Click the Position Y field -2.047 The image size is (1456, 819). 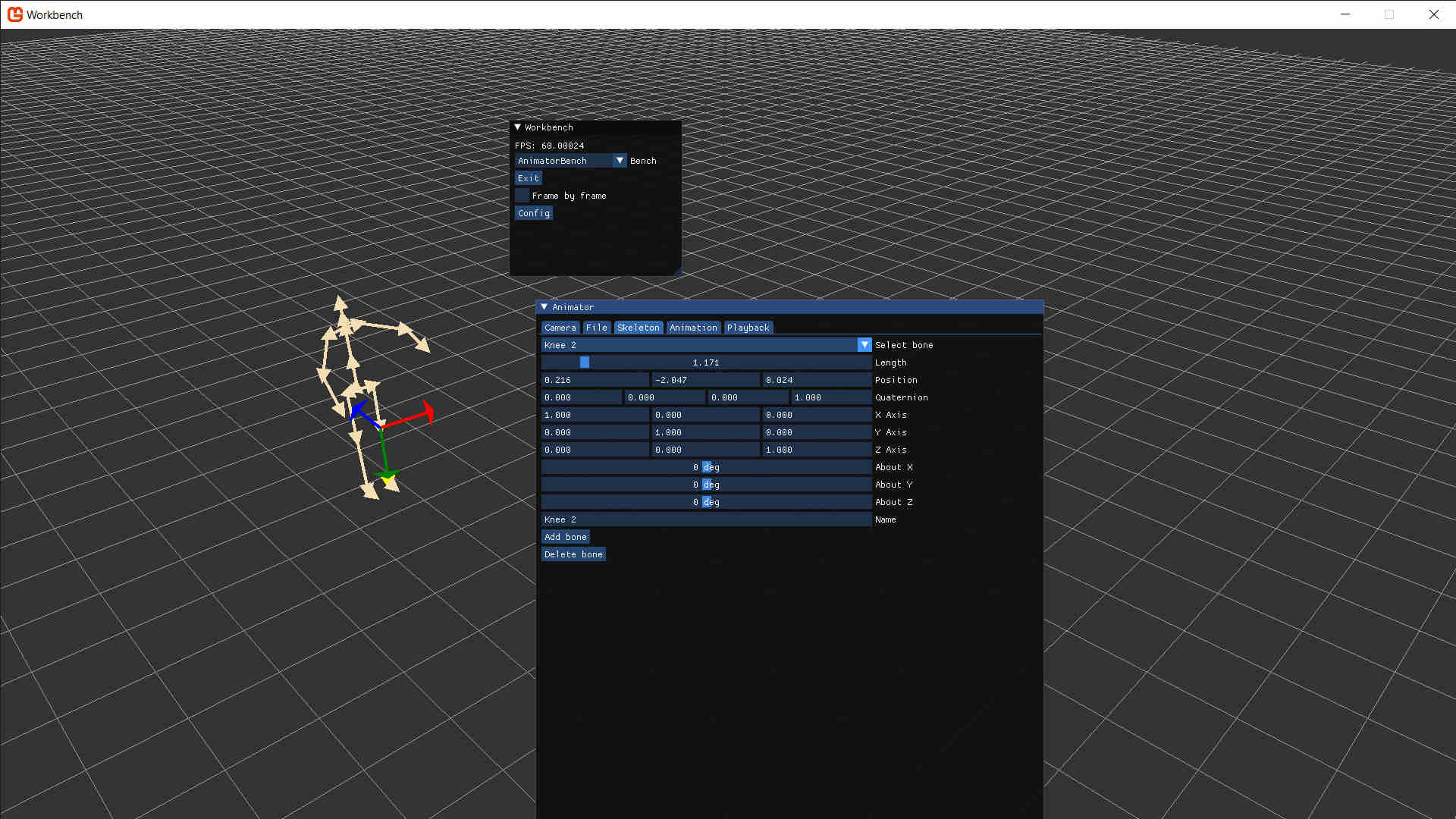[x=706, y=380]
